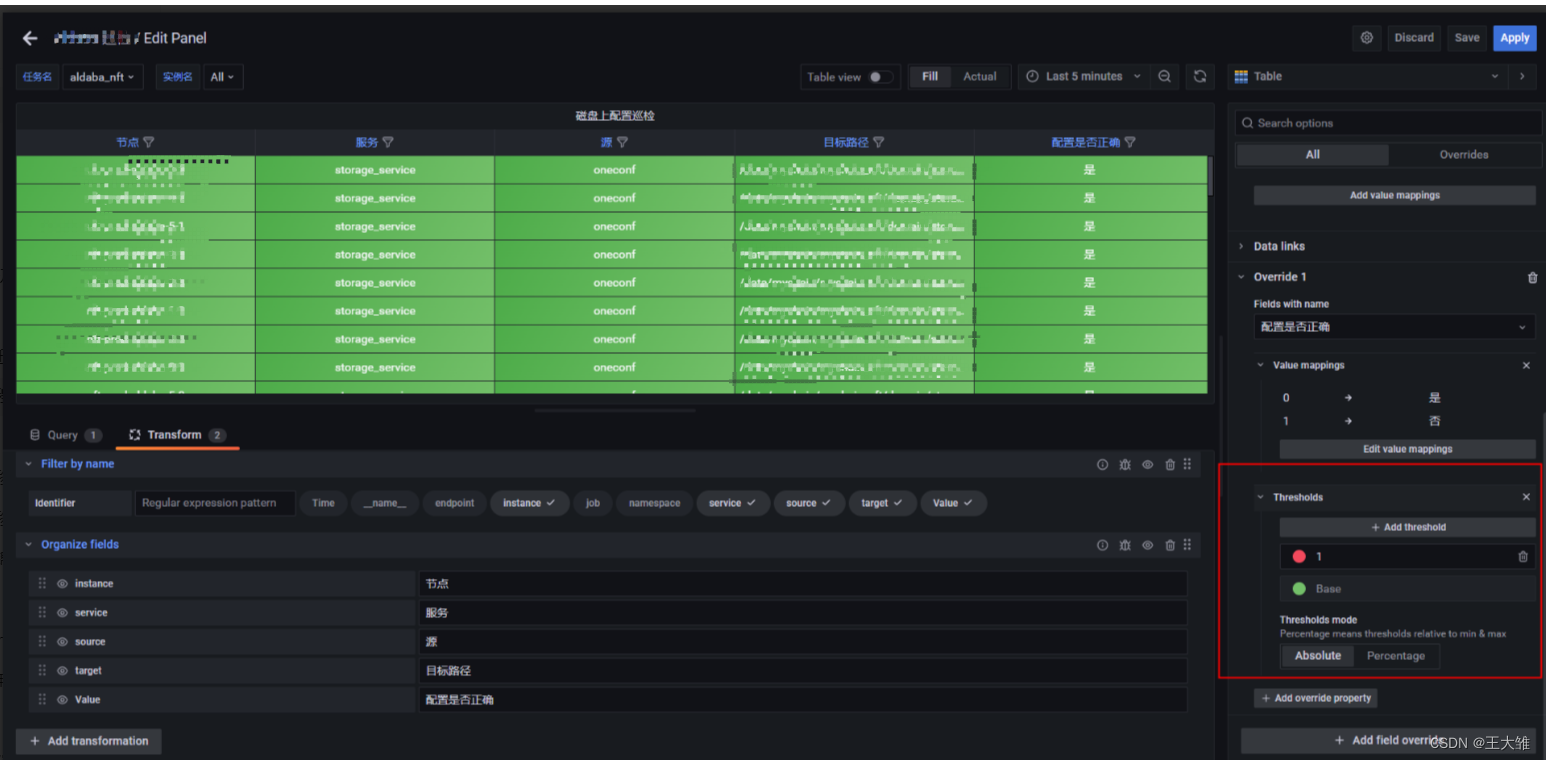Screen dimensions: 1546x760
Task: Filter the 源 column with funnel icon
Action: [622, 143]
